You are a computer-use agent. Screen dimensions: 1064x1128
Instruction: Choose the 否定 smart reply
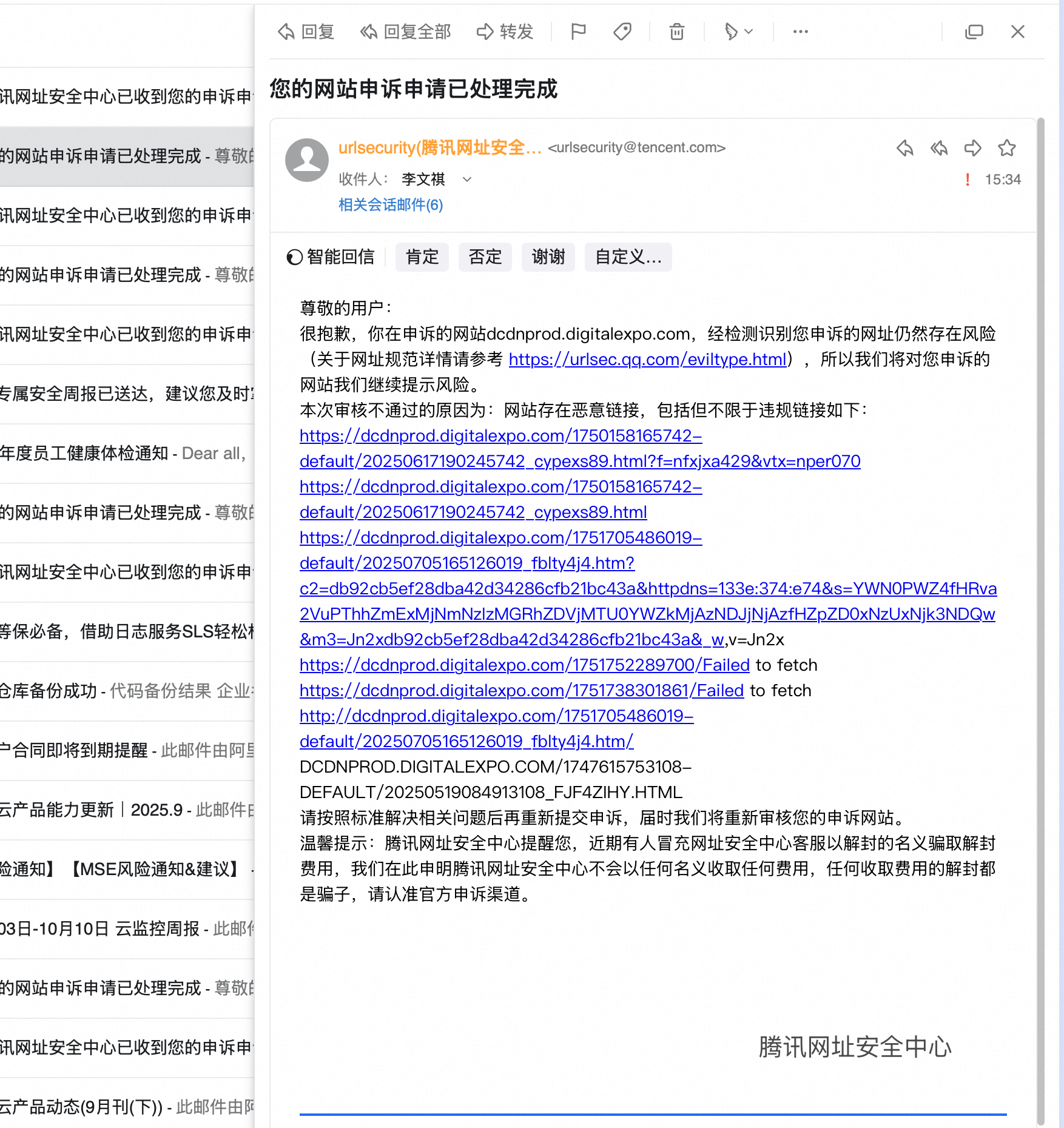pos(485,257)
